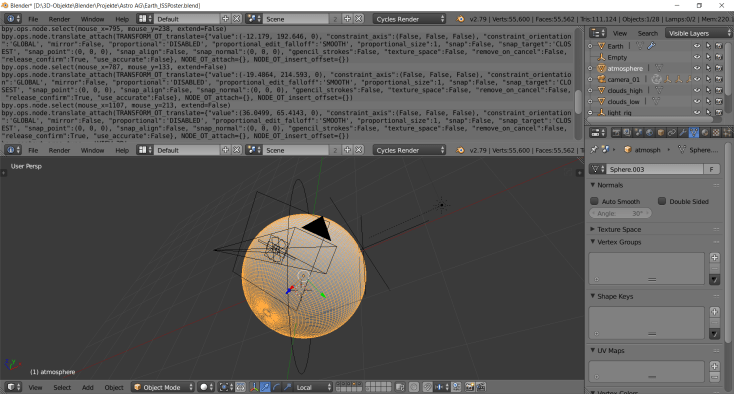Open the Render Layers properties tab
734x394 pixels.
627,133
